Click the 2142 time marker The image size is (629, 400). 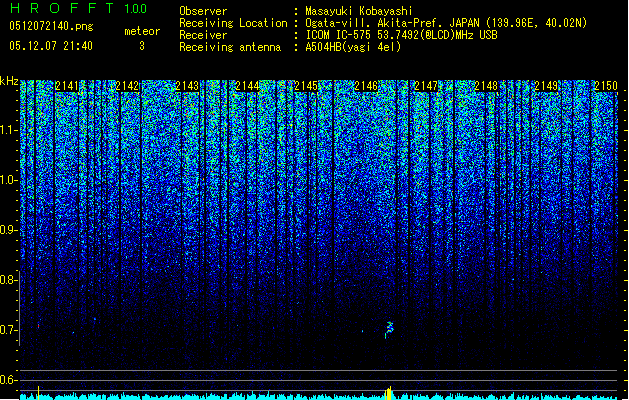pyautogui.click(x=127, y=86)
